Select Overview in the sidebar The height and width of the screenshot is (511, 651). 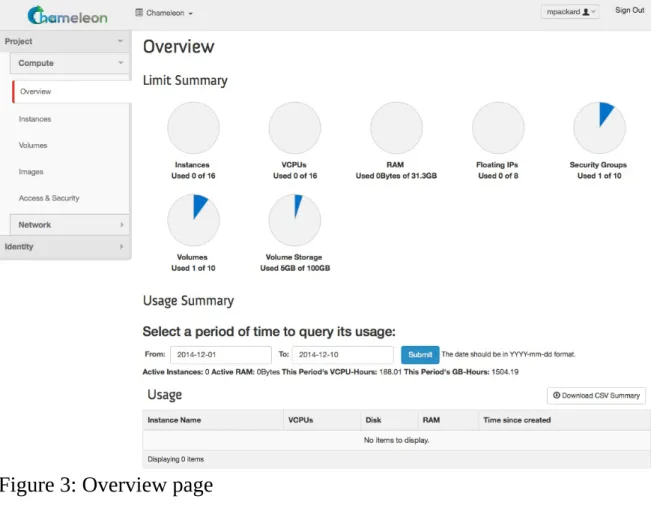tap(71, 91)
